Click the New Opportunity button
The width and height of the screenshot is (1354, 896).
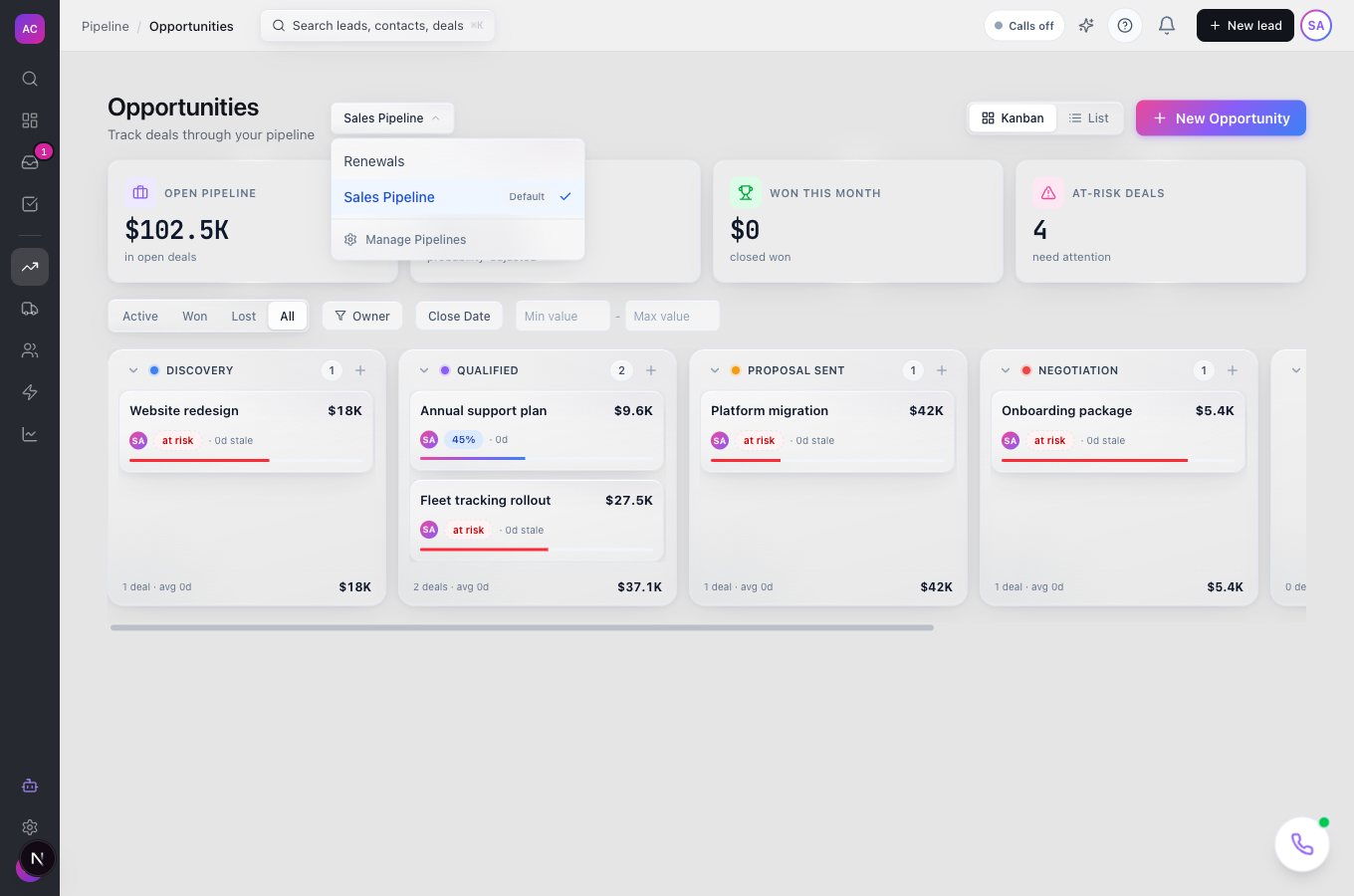1221,118
